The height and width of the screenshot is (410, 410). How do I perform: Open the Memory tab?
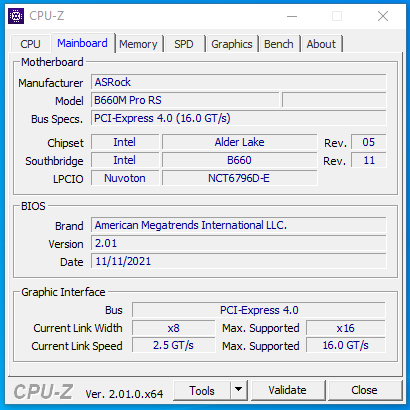138,44
